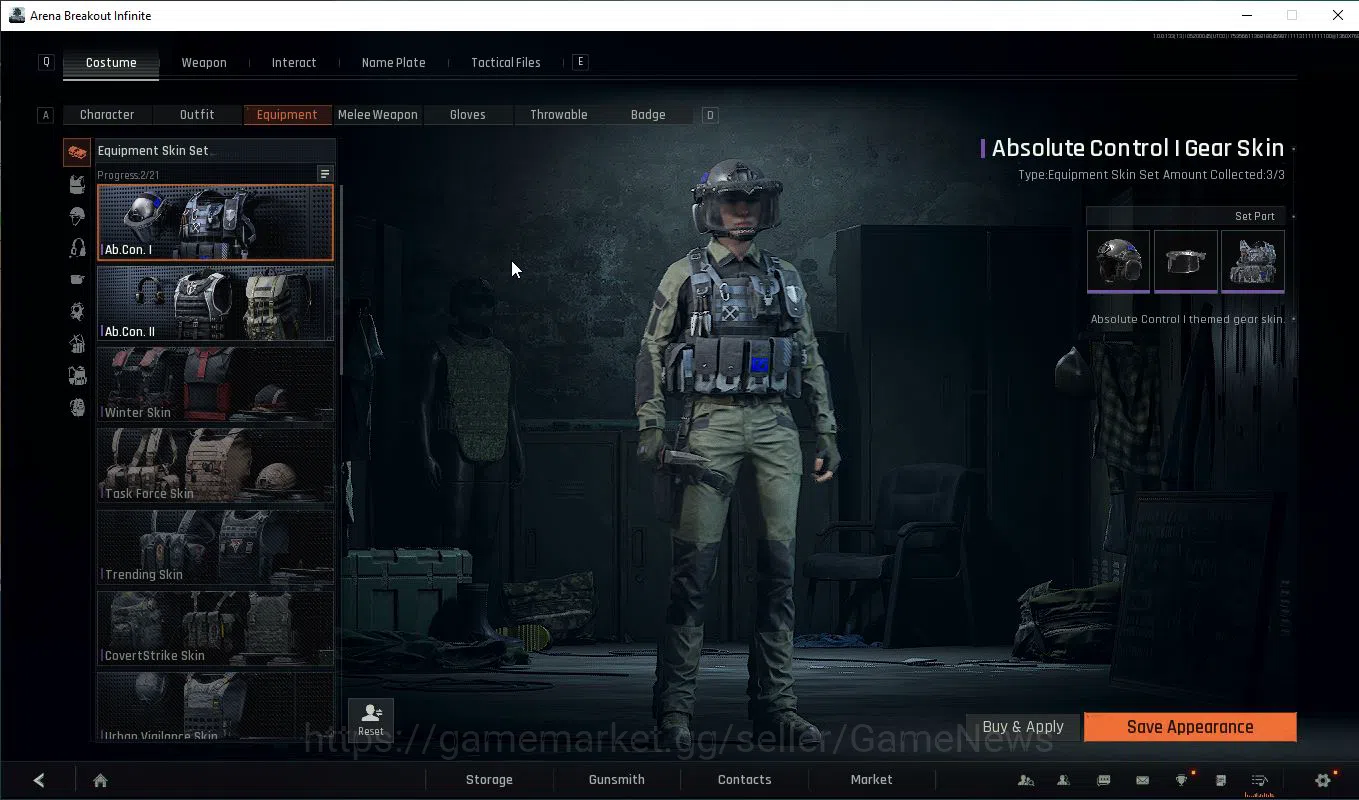
Task: Click the E next-tab key hint
Action: [x=580, y=62]
